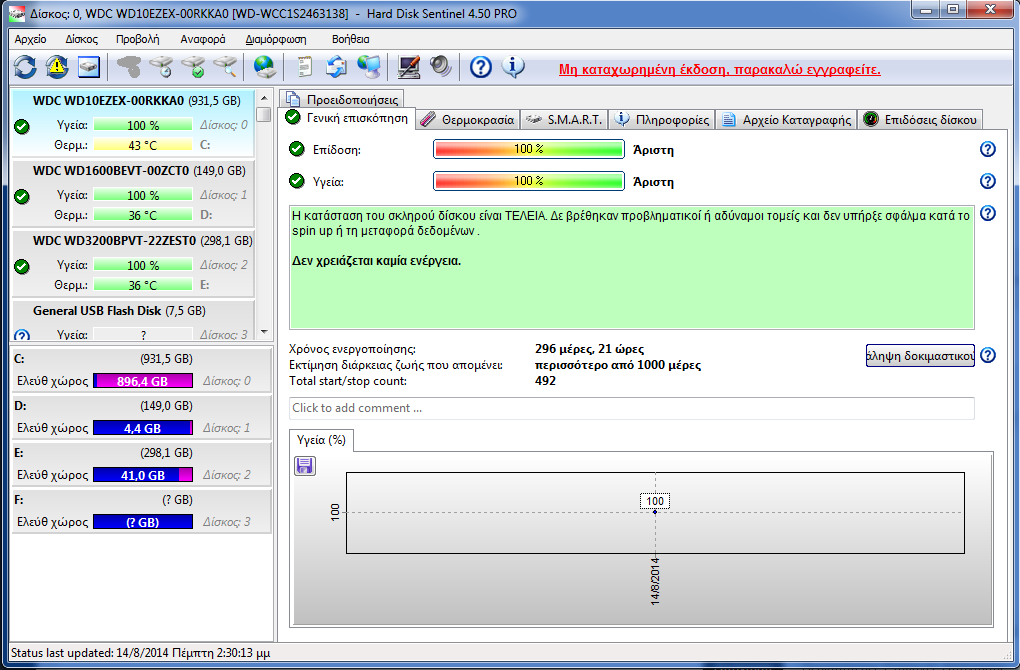Click question mark icon of General USB Flash Disk

point(21,336)
